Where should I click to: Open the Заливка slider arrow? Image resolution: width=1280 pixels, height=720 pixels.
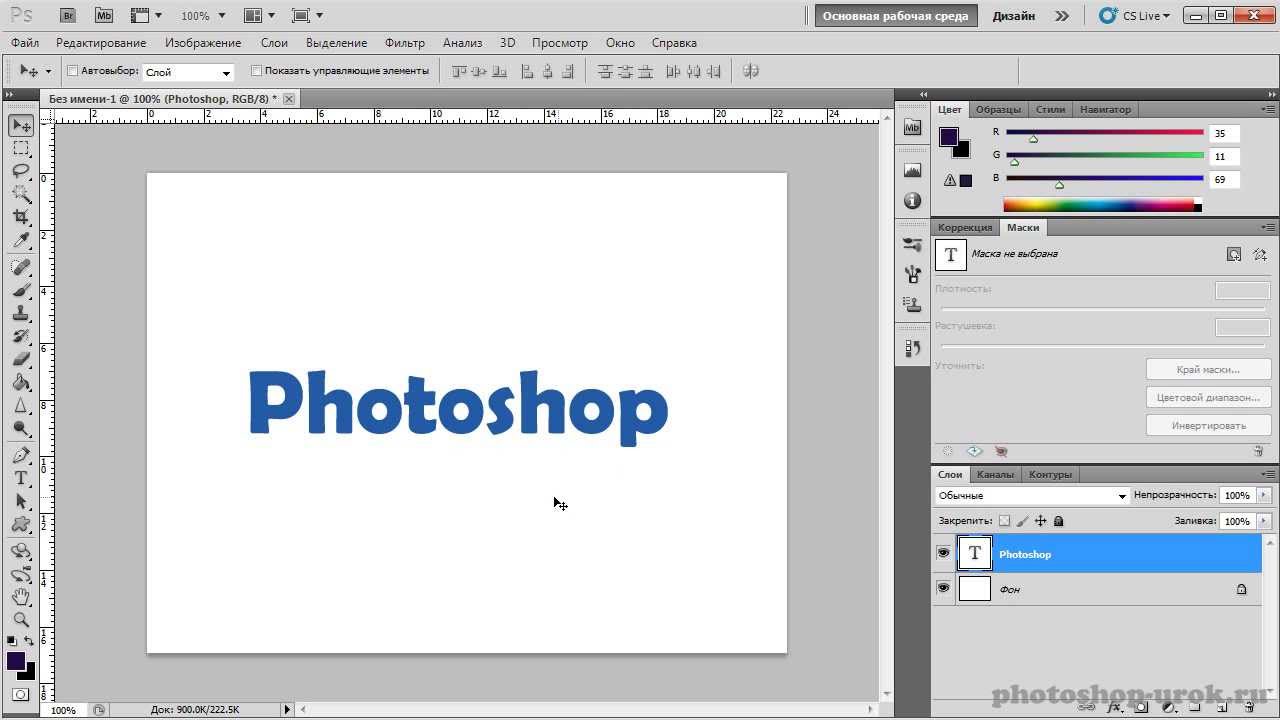(x=1263, y=521)
